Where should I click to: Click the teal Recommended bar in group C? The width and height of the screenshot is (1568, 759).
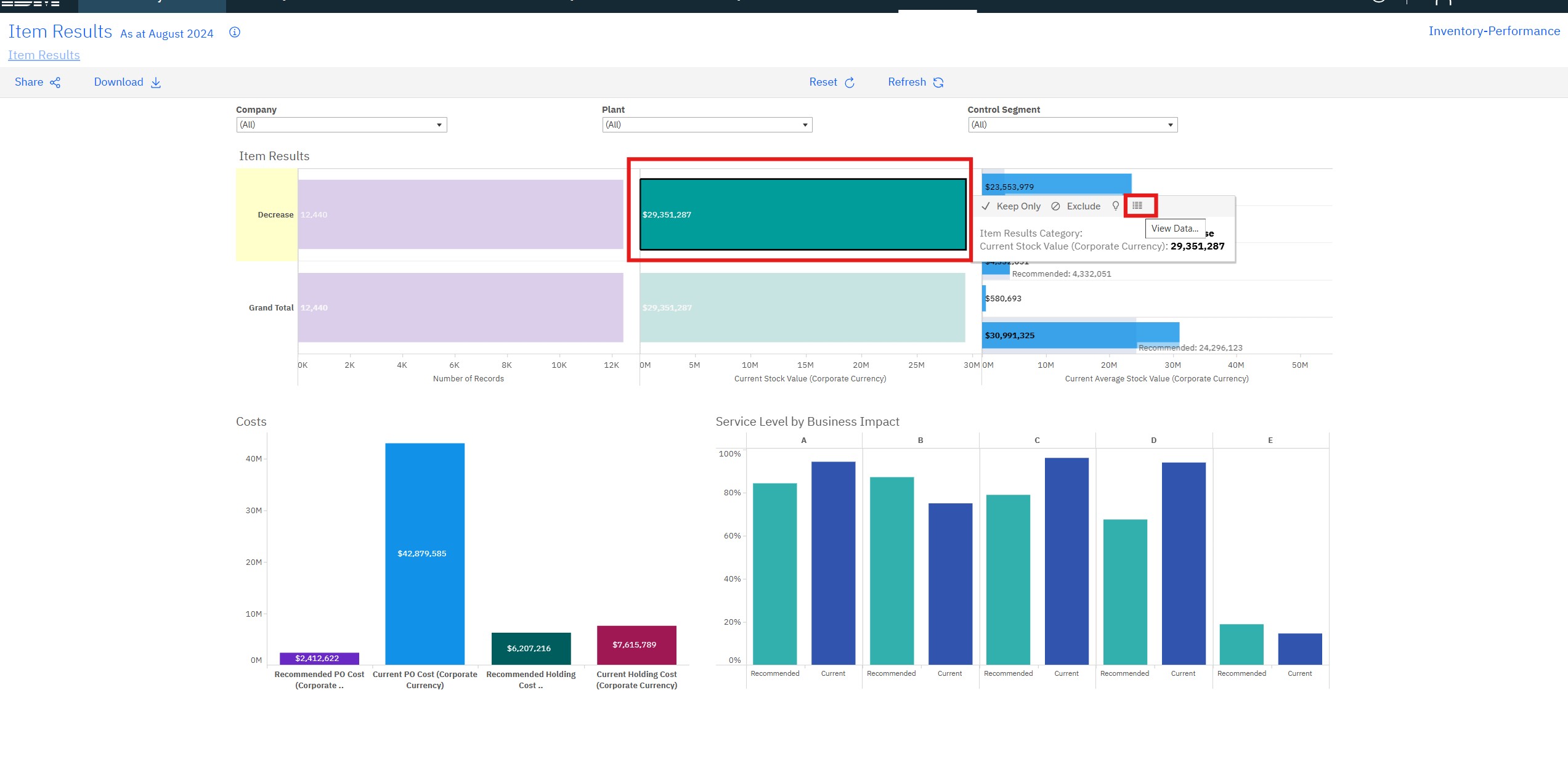pyautogui.click(x=1008, y=580)
